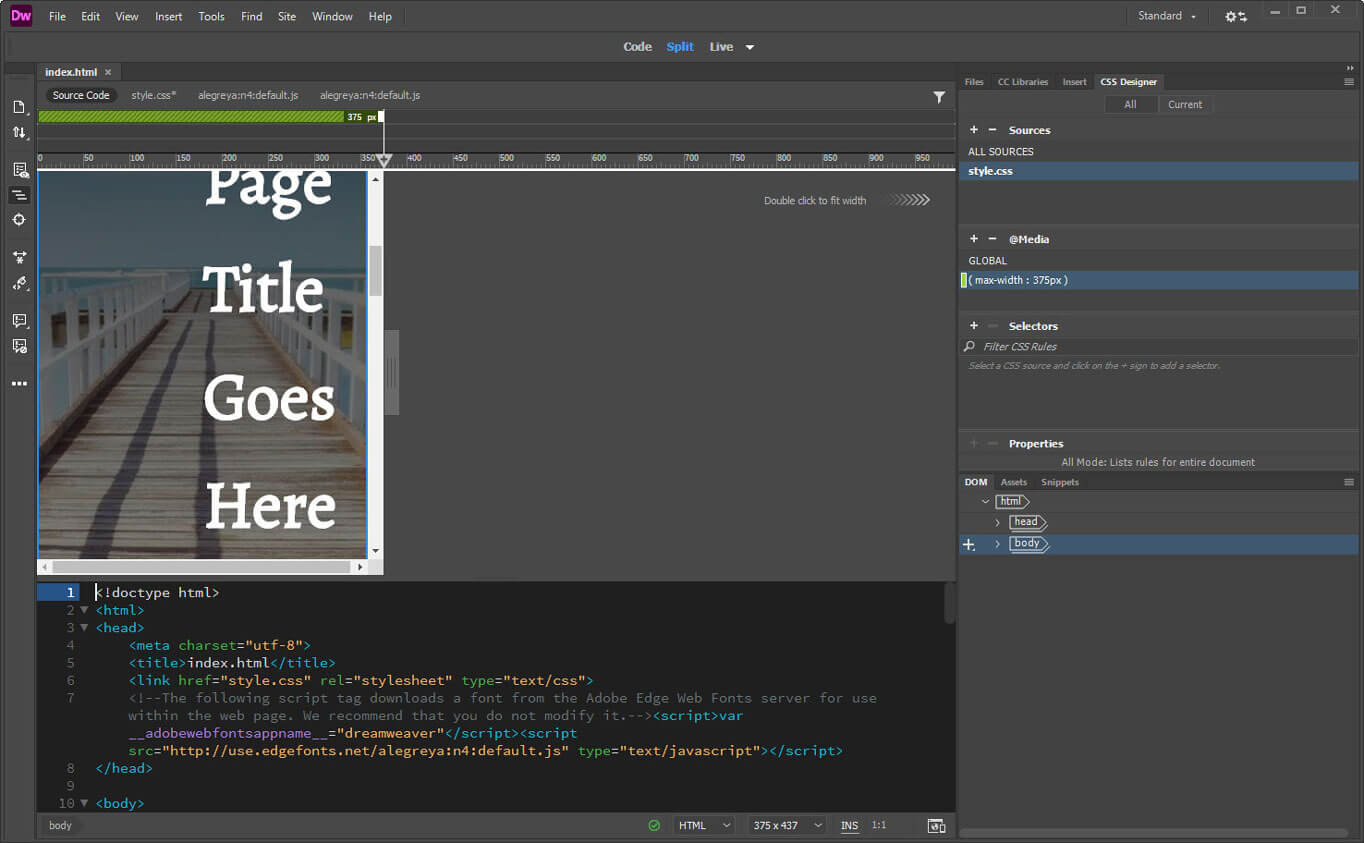Add a selector with the Selectors plus button
The height and width of the screenshot is (843, 1364).
click(974, 325)
